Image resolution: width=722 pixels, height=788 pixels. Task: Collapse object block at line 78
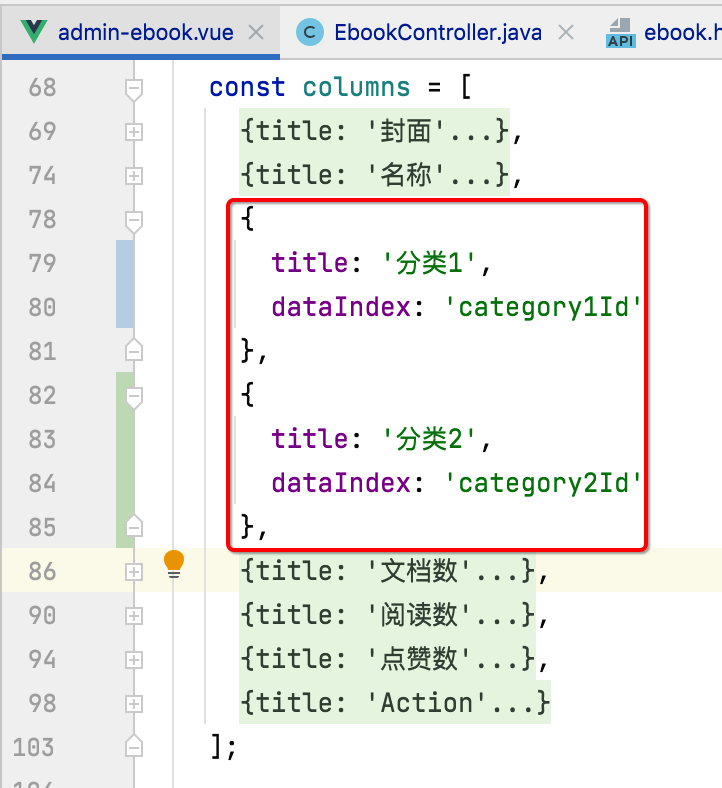pos(134,221)
